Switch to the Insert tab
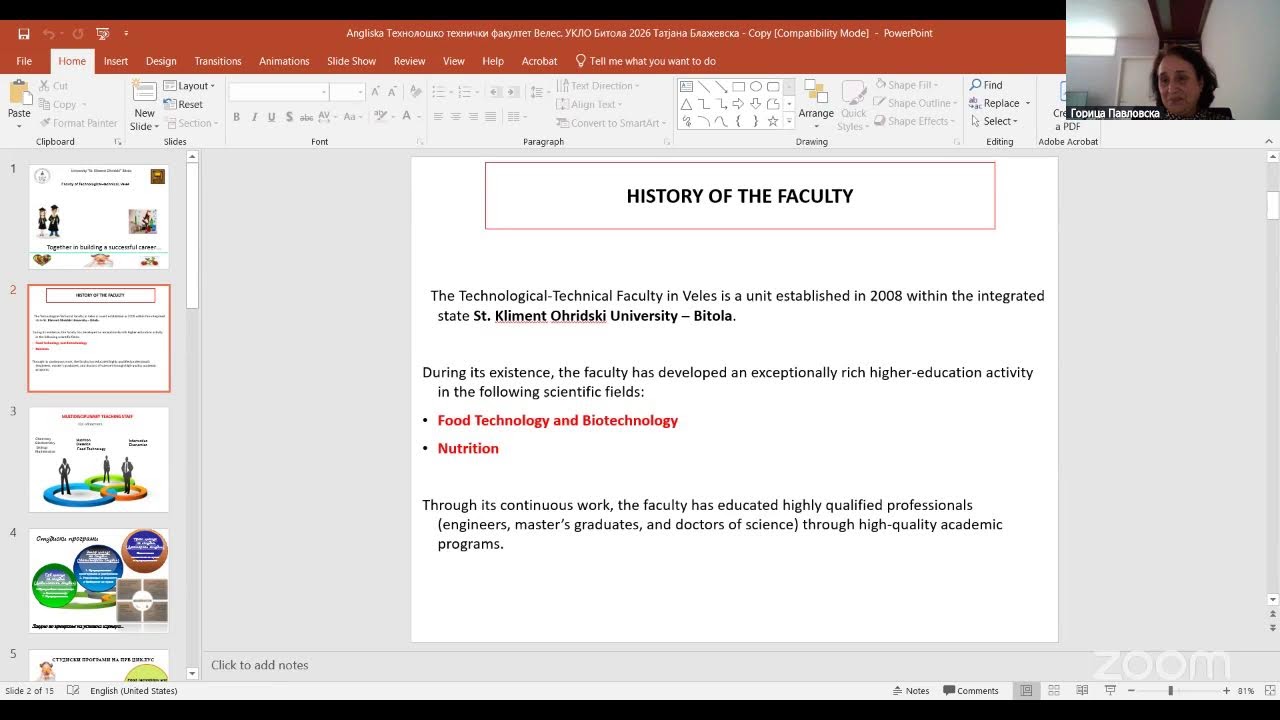The height and width of the screenshot is (720, 1280). 116,61
